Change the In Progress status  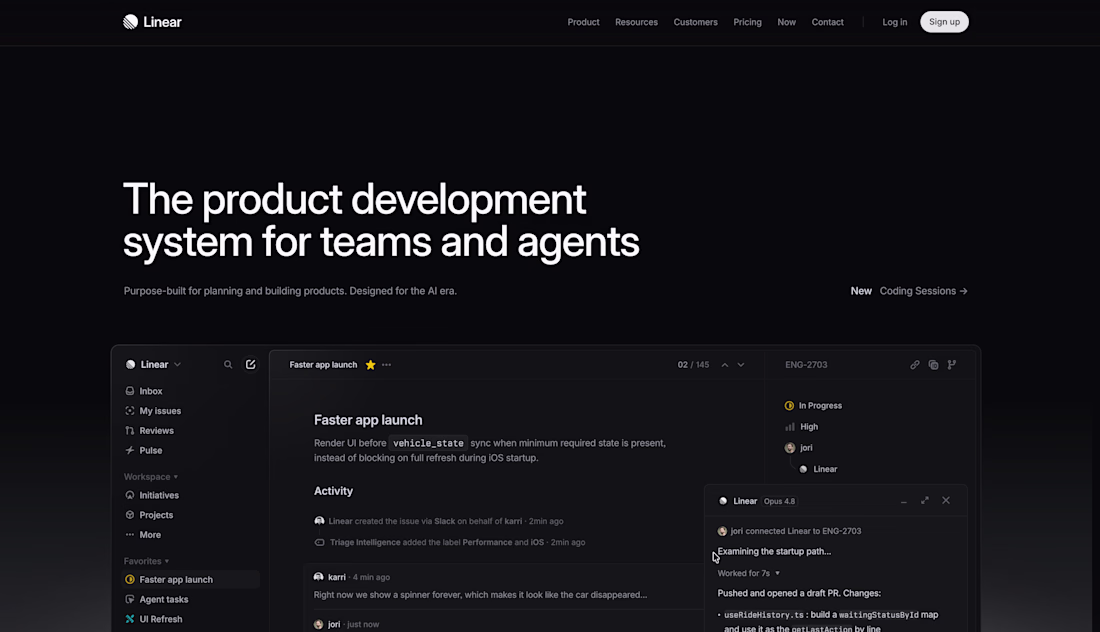(x=813, y=405)
